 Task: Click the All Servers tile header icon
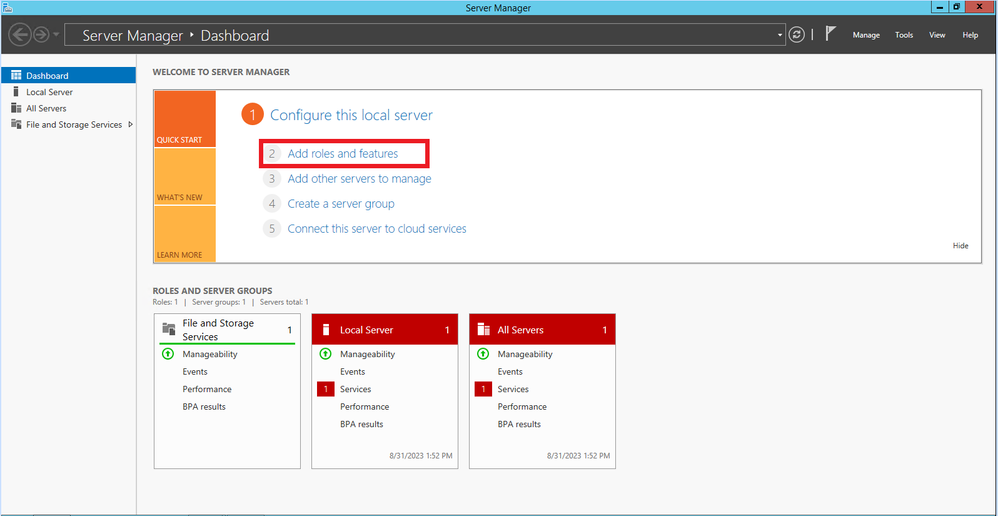(483, 330)
